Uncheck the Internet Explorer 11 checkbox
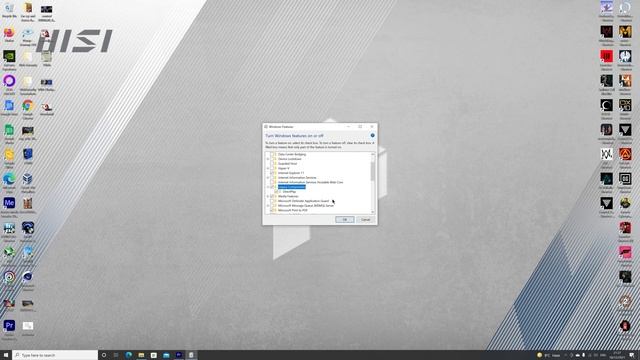 pos(272,173)
